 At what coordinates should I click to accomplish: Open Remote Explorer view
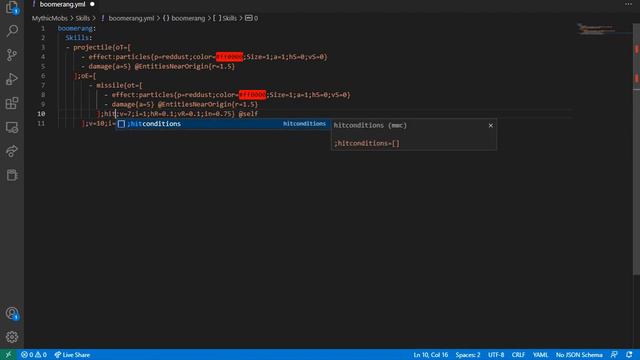coord(12,127)
